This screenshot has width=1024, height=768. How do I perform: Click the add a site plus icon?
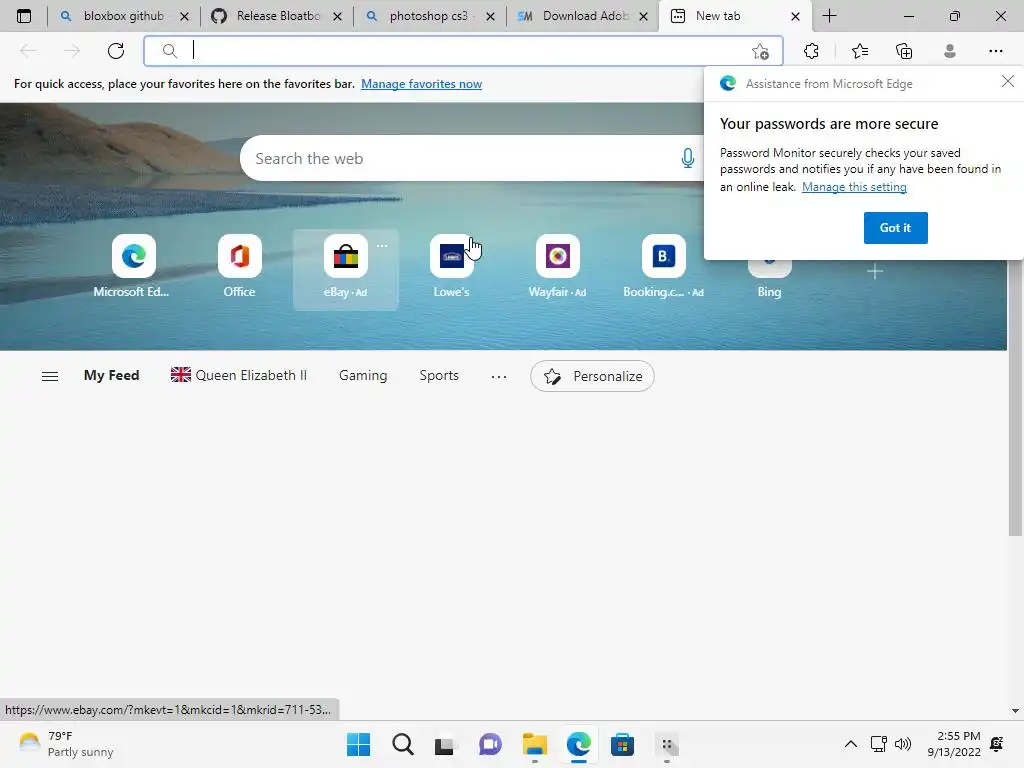(x=875, y=271)
